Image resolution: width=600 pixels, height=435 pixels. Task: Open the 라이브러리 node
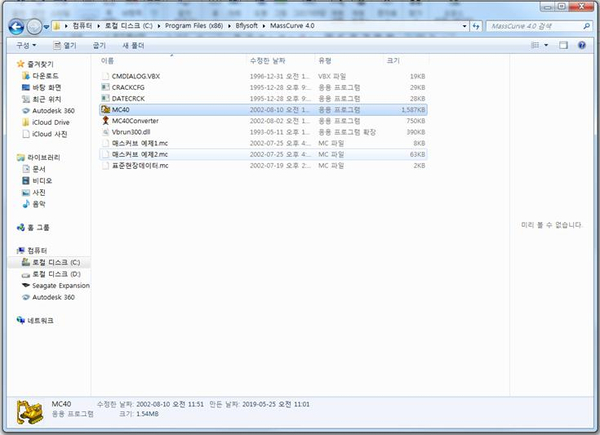tap(44, 157)
